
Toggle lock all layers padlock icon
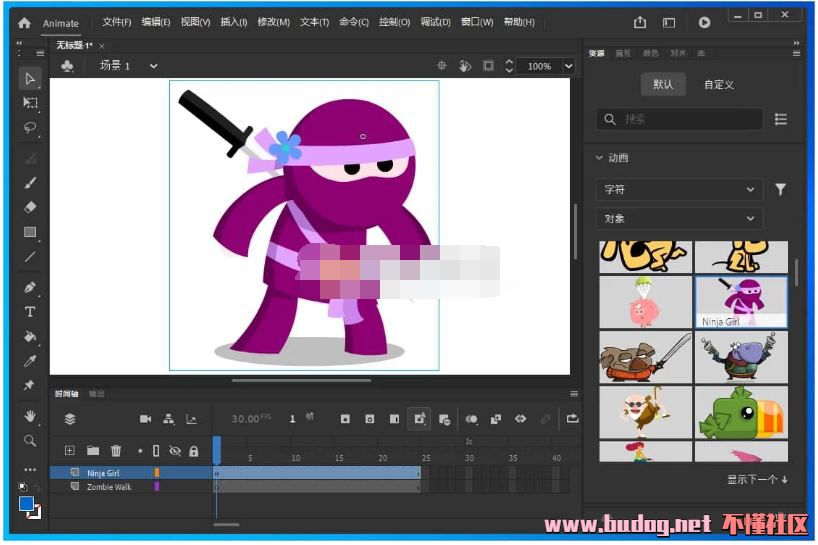click(193, 451)
